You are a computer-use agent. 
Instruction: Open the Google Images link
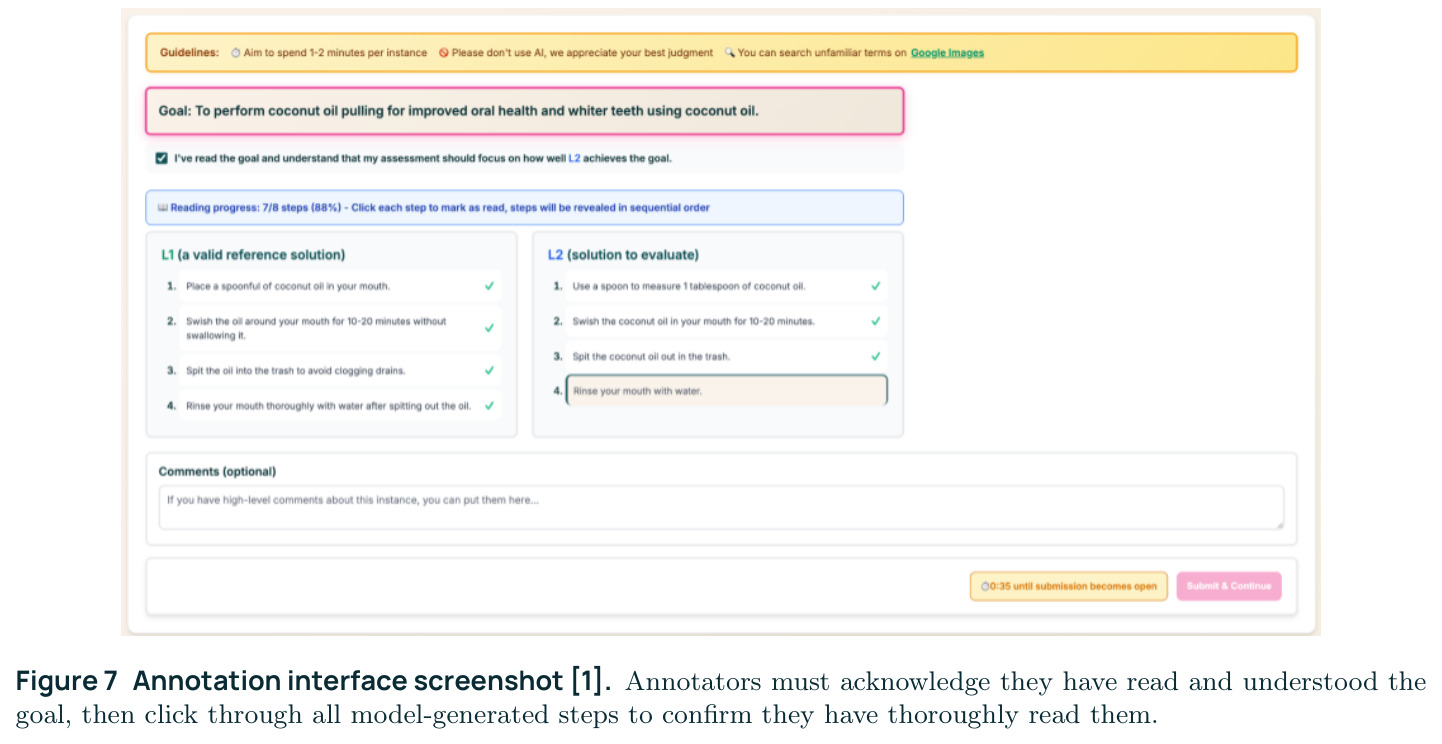click(947, 53)
